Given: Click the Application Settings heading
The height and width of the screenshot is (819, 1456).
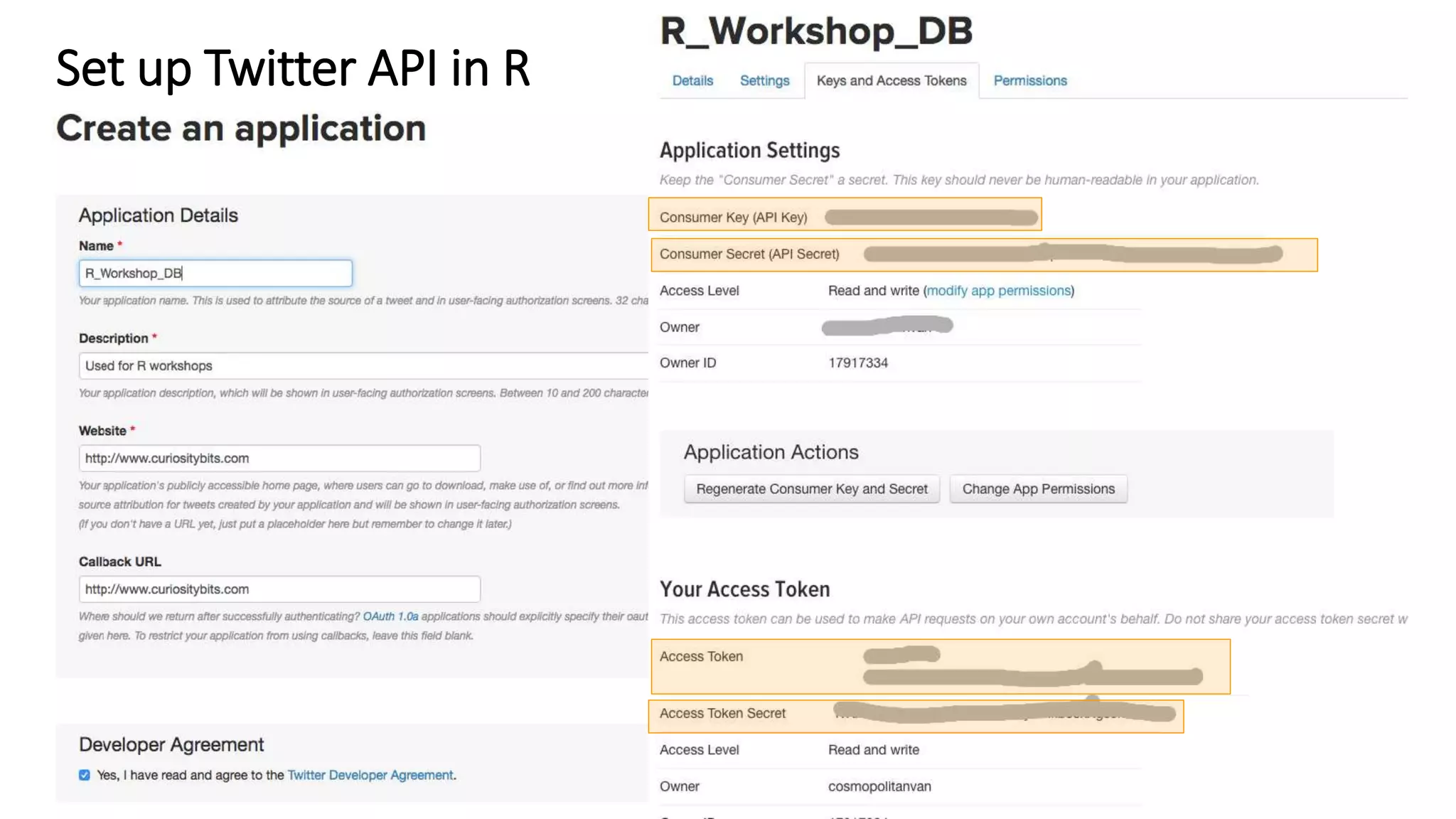Looking at the screenshot, I should (750, 151).
